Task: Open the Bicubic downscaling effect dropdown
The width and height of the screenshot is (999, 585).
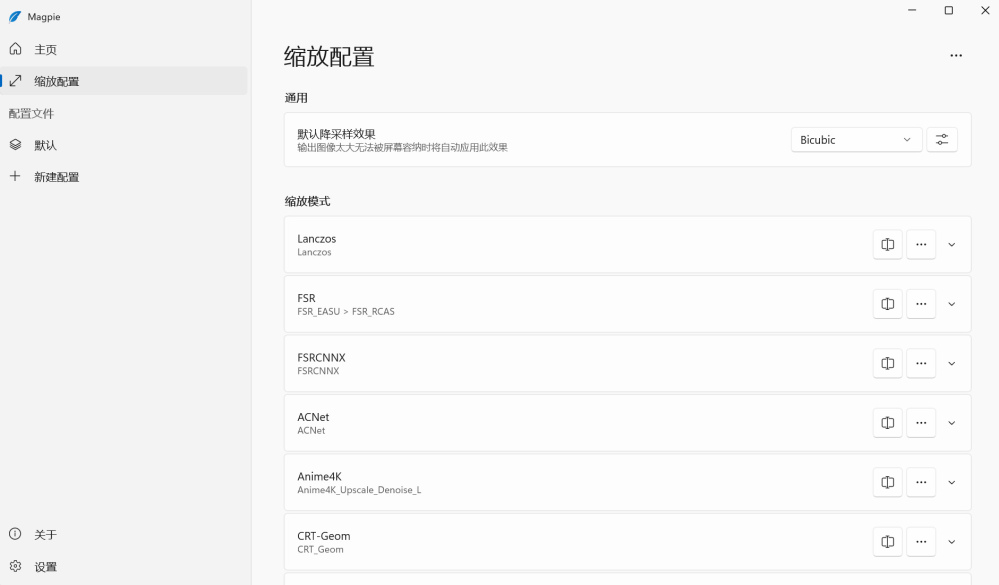Action: [x=856, y=140]
